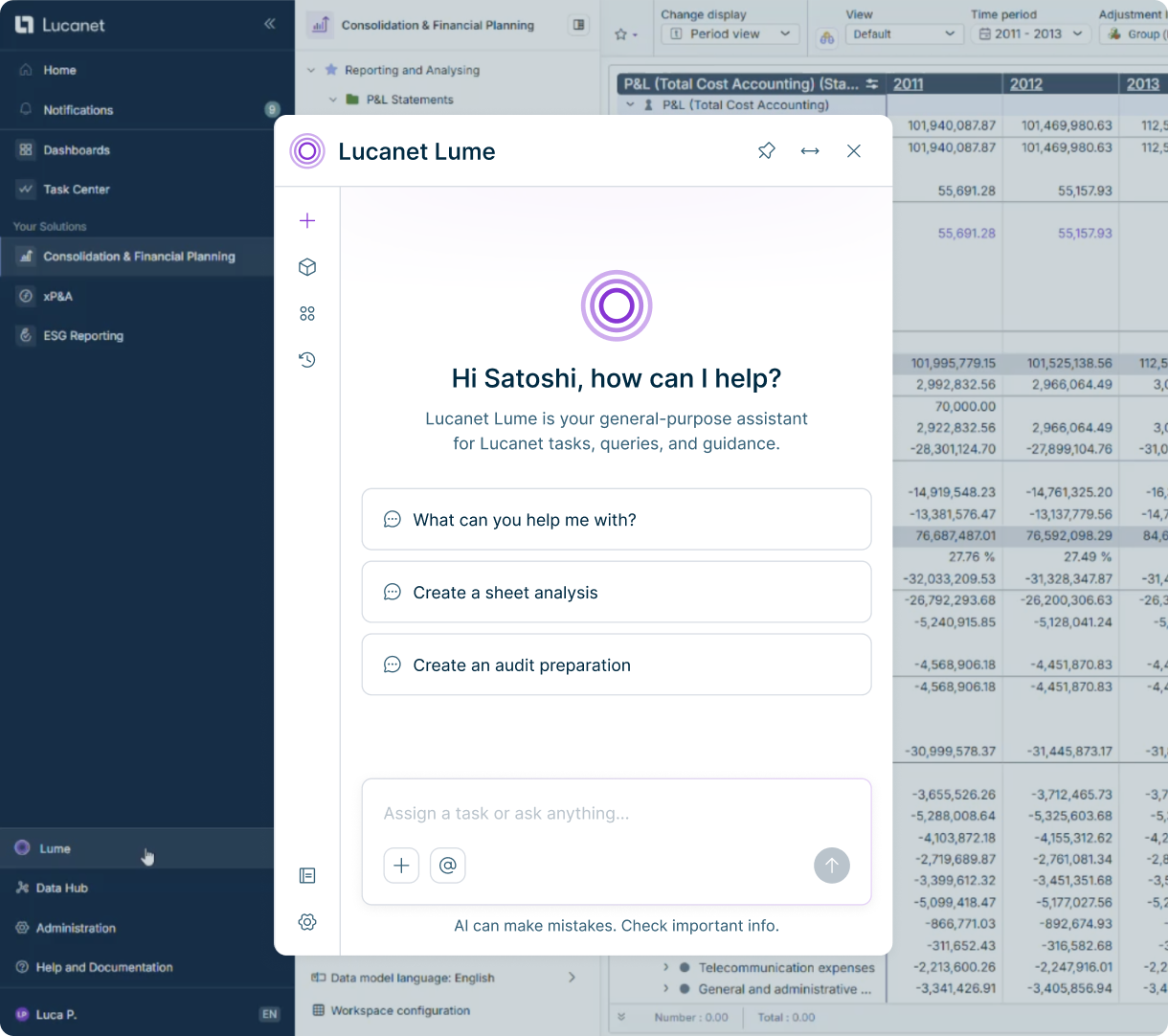
Task: Expand General and administrative row
Action: point(666,989)
